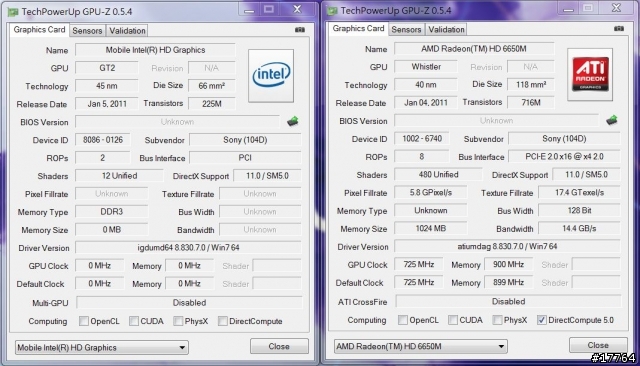Toggle PhysX checkbox in AMD window

click(497, 320)
